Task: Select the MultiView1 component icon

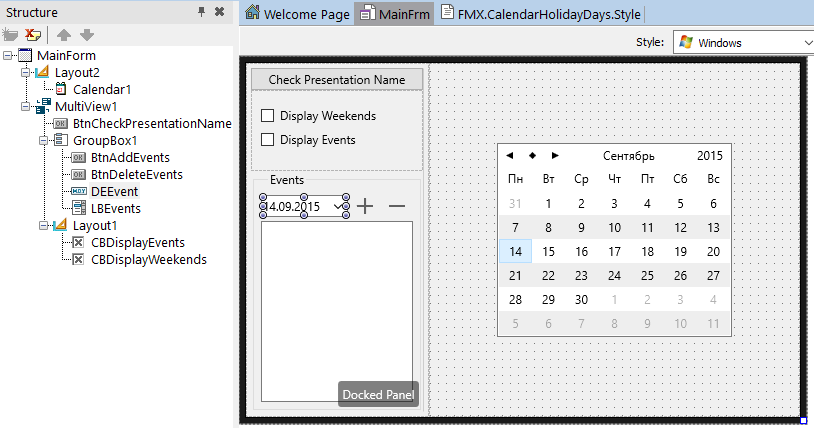Action: [x=44, y=106]
